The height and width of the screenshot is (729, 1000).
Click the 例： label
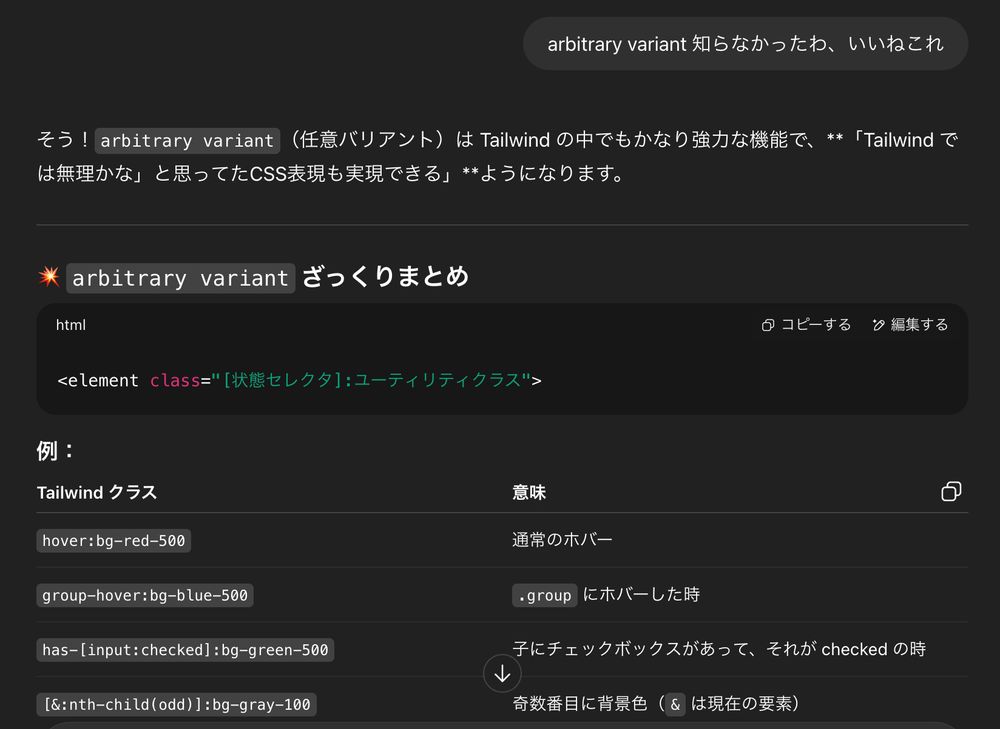pyautogui.click(x=56, y=451)
